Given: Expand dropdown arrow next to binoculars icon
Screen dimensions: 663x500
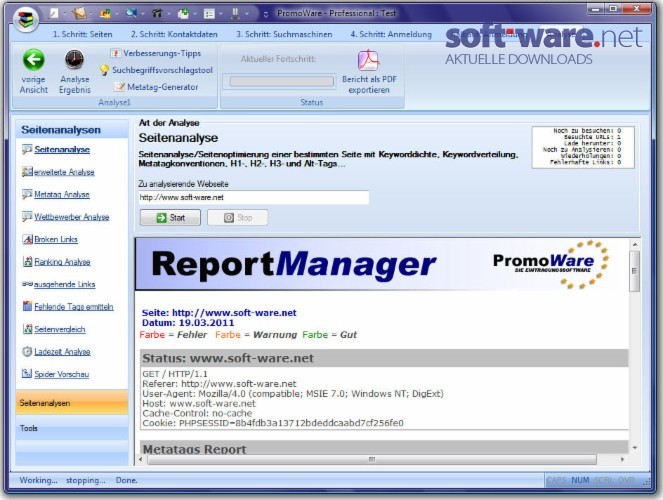Looking at the screenshot, I should click(x=168, y=14).
